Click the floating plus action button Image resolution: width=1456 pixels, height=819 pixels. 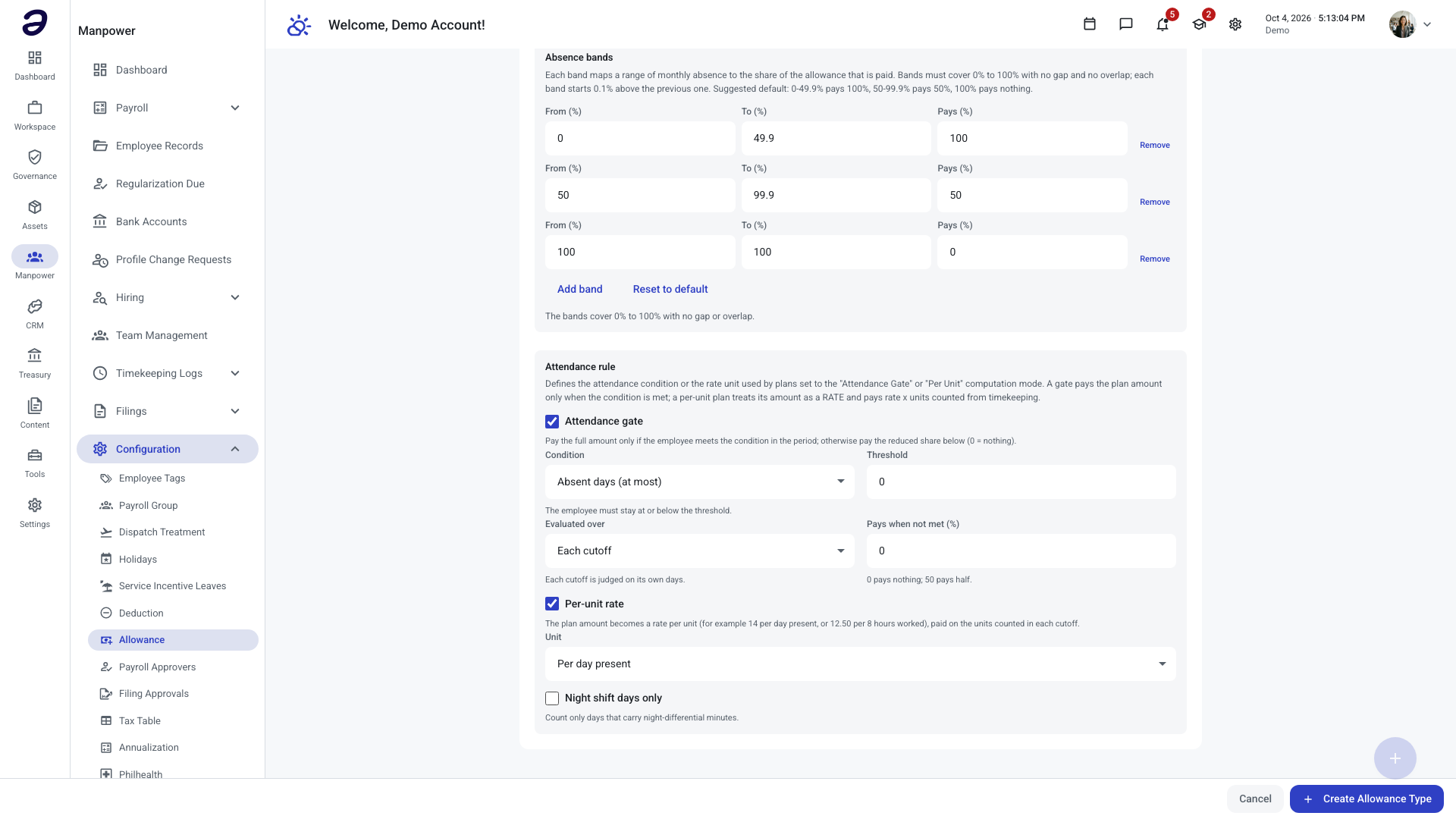point(1395,758)
